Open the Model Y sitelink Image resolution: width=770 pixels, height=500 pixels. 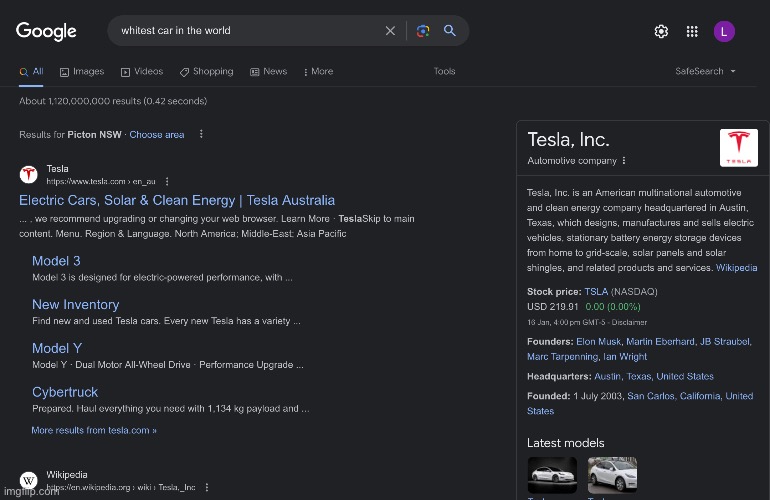(x=57, y=348)
